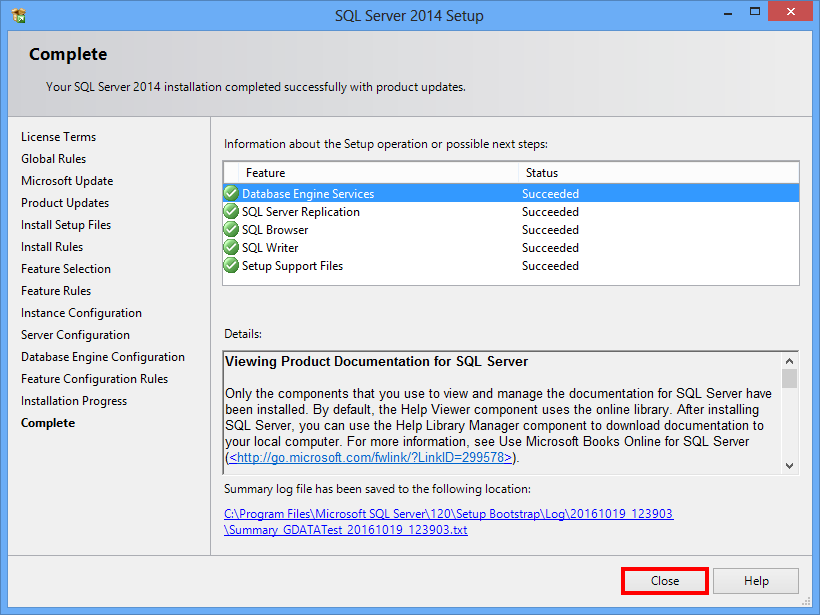
Task: Click the Server Configuration step
Action: click(x=75, y=335)
